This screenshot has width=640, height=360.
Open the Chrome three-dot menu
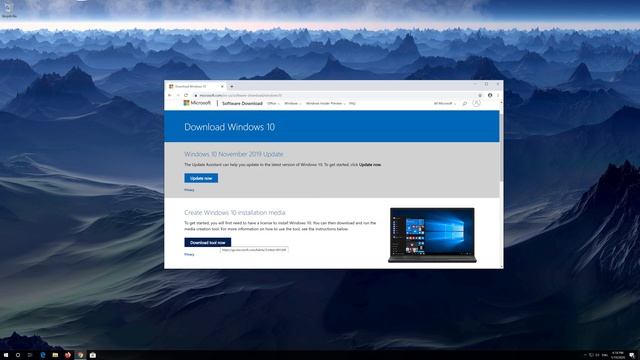pyautogui.click(x=498, y=95)
